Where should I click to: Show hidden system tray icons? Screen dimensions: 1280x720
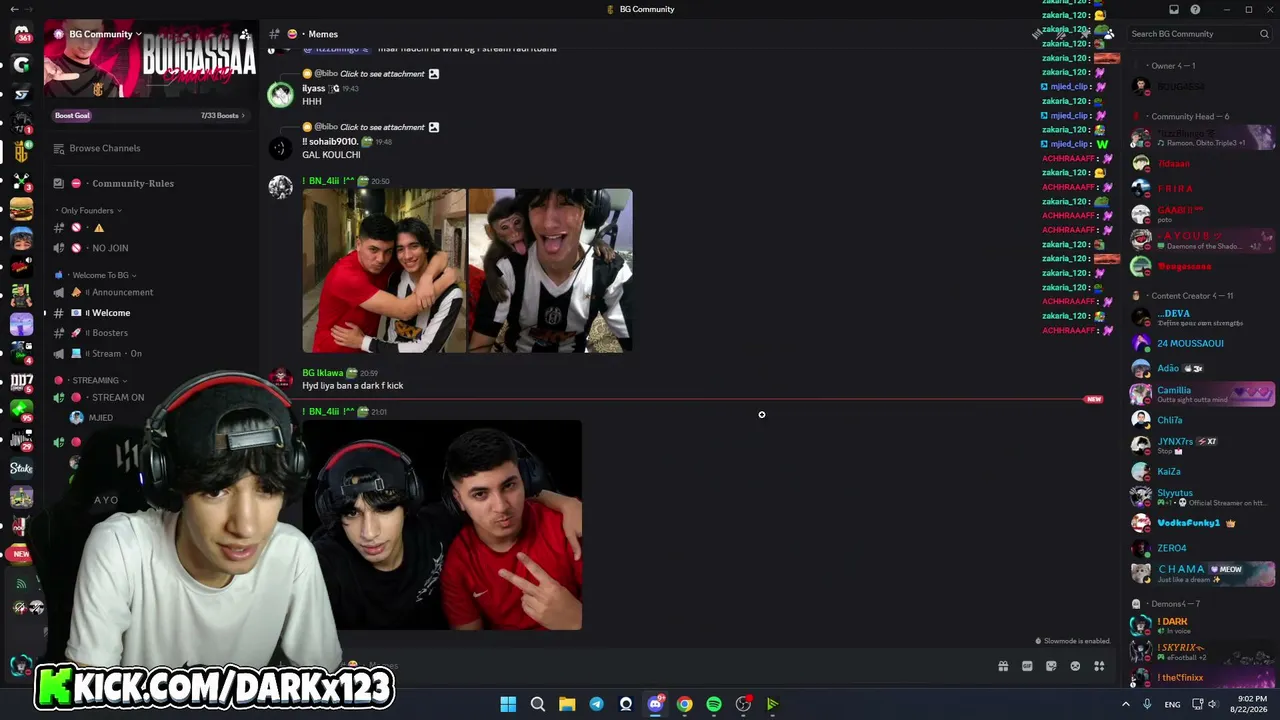(x=1125, y=704)
